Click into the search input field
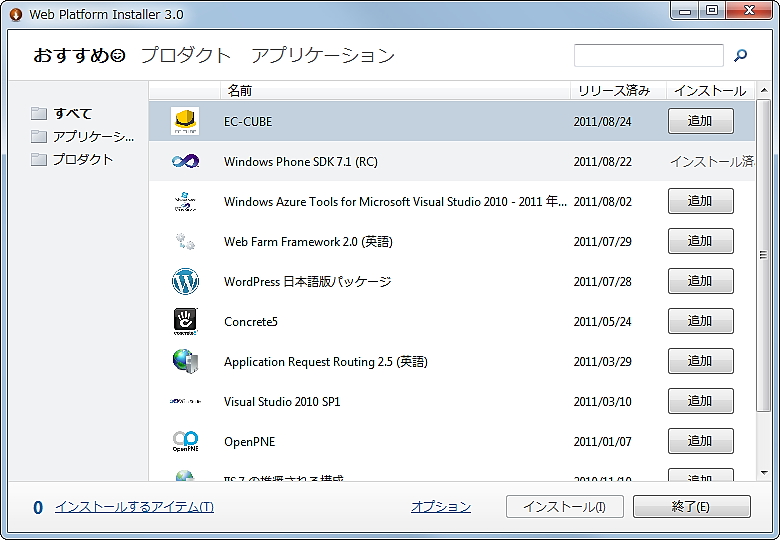780x540 pixels. [x=649, y=55]
